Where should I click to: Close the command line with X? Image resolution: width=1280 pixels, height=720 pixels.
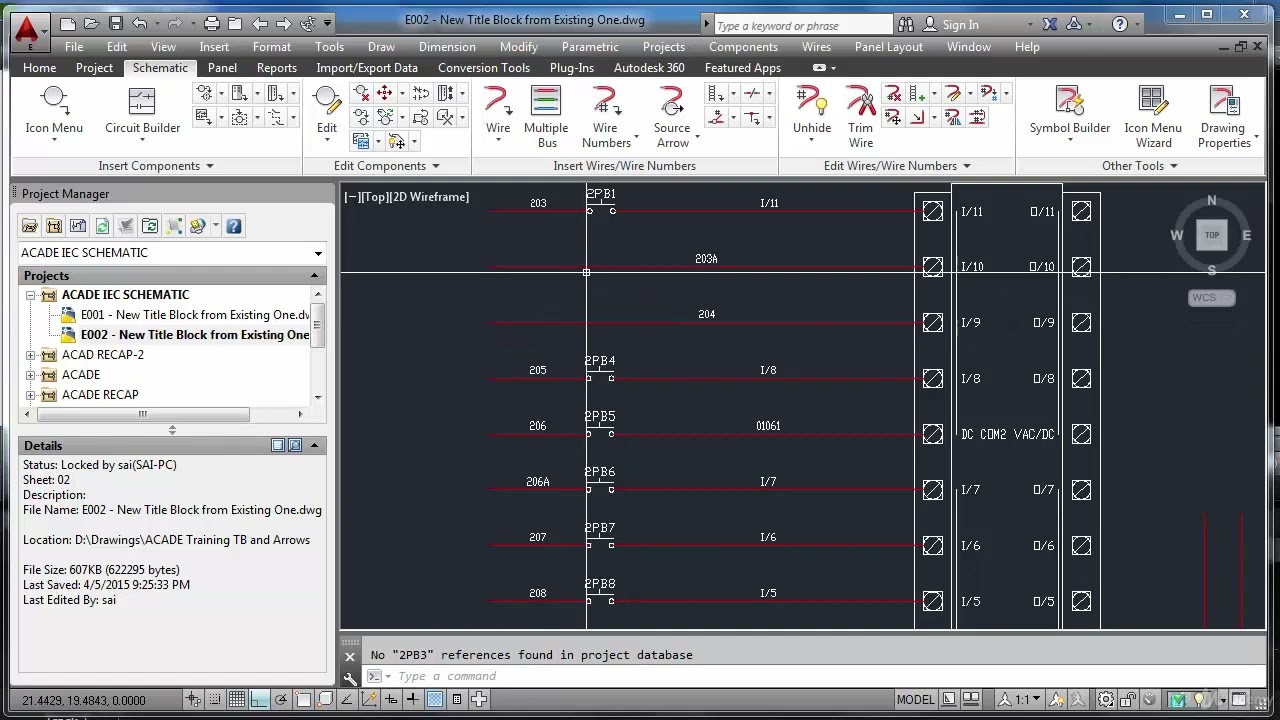350,657
